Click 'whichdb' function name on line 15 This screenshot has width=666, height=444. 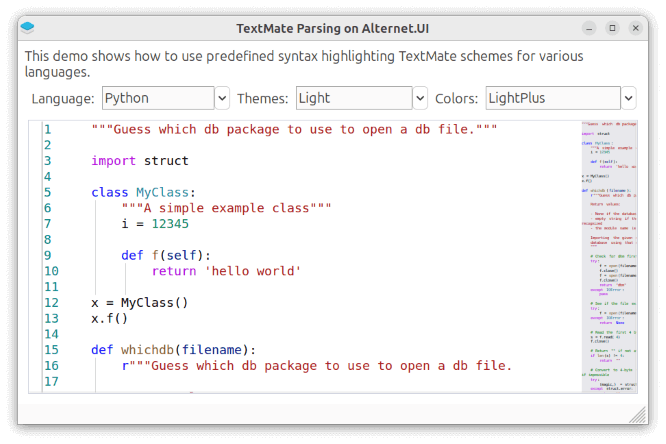[x=147, y=350]
